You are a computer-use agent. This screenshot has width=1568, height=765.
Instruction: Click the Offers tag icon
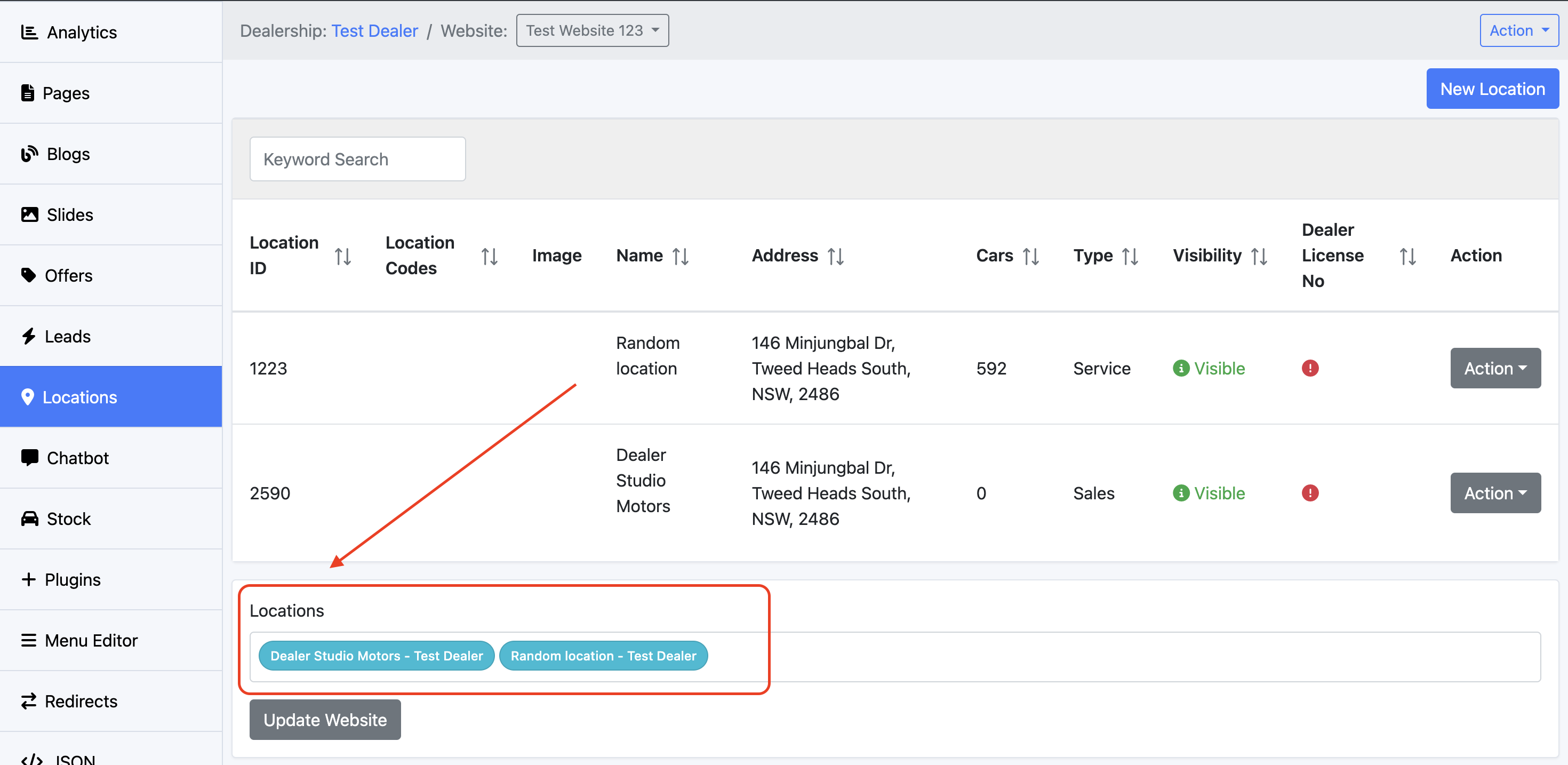28,275
